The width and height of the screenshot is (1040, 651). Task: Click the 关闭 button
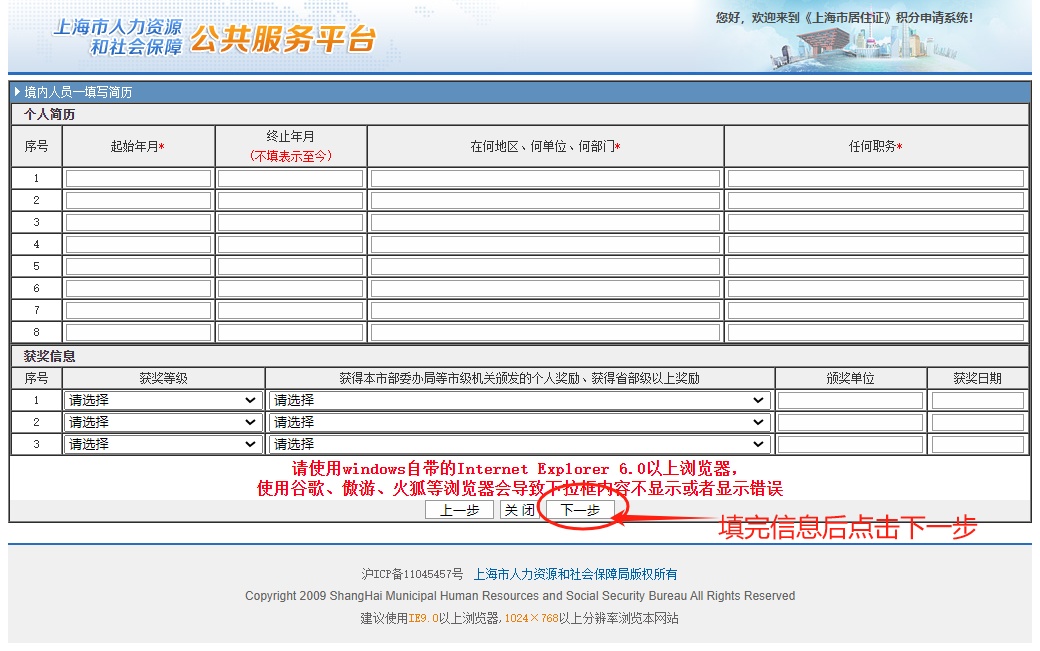(519, 510)
